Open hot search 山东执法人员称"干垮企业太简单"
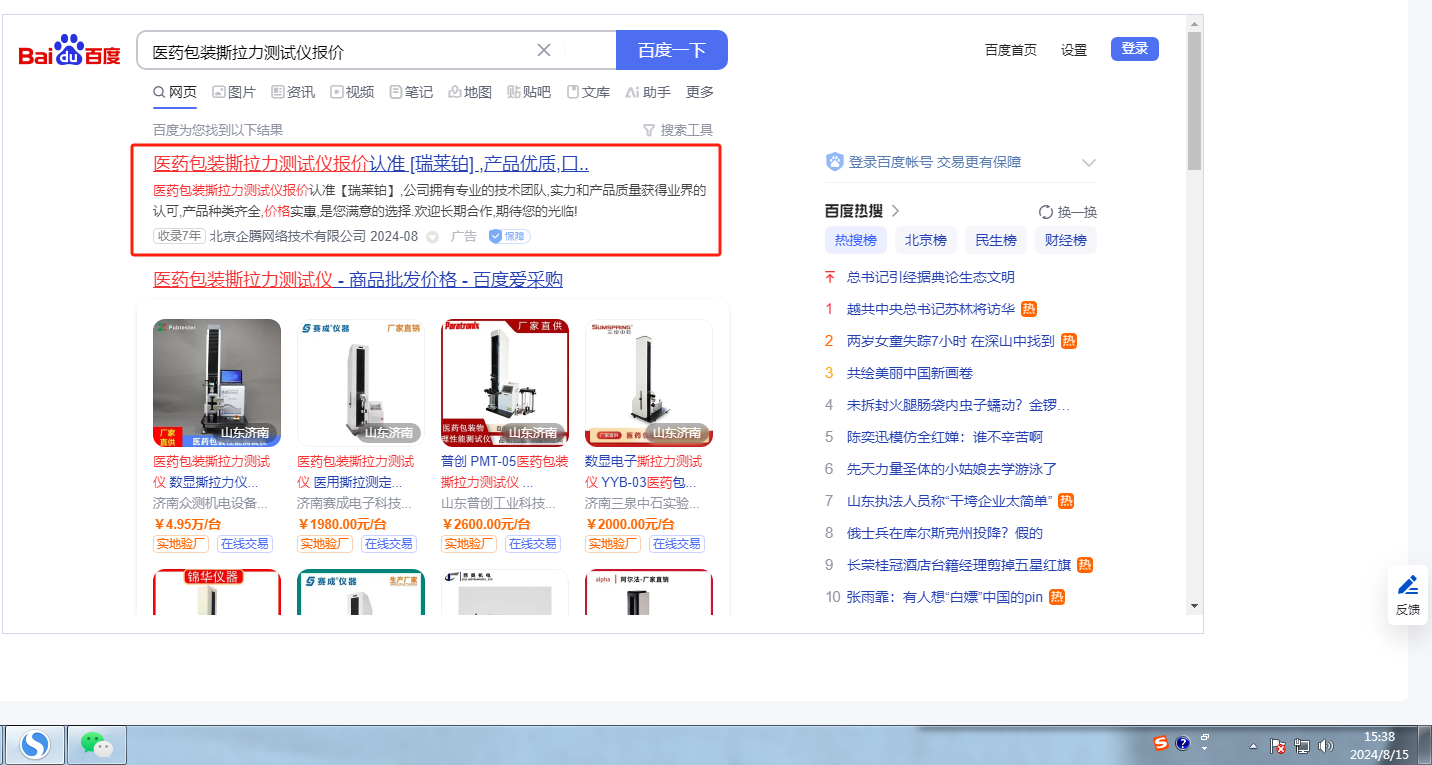 pyautogui.click(x=950, y=501)
